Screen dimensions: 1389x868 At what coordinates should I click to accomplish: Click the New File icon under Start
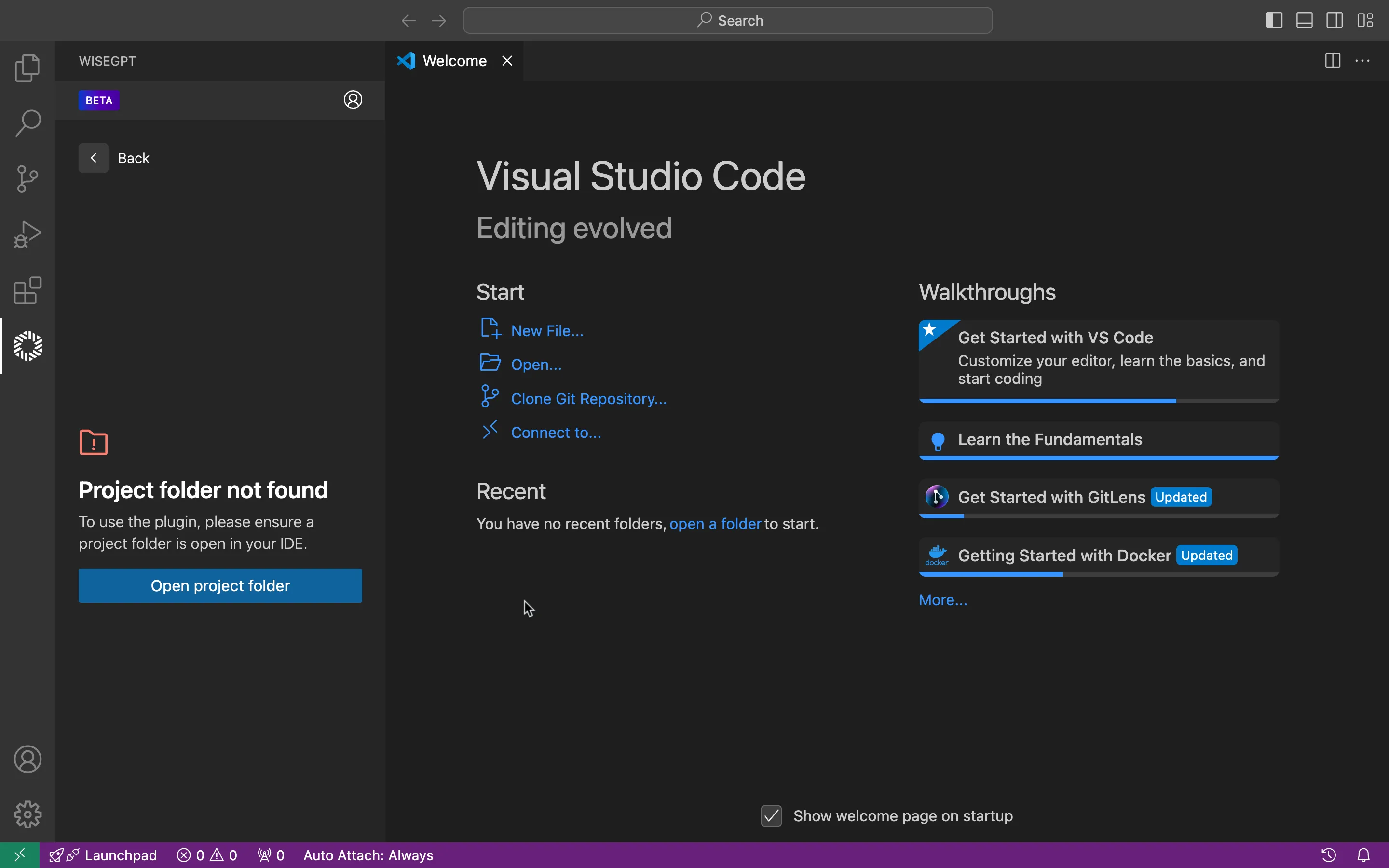click(x=491, y=328)
